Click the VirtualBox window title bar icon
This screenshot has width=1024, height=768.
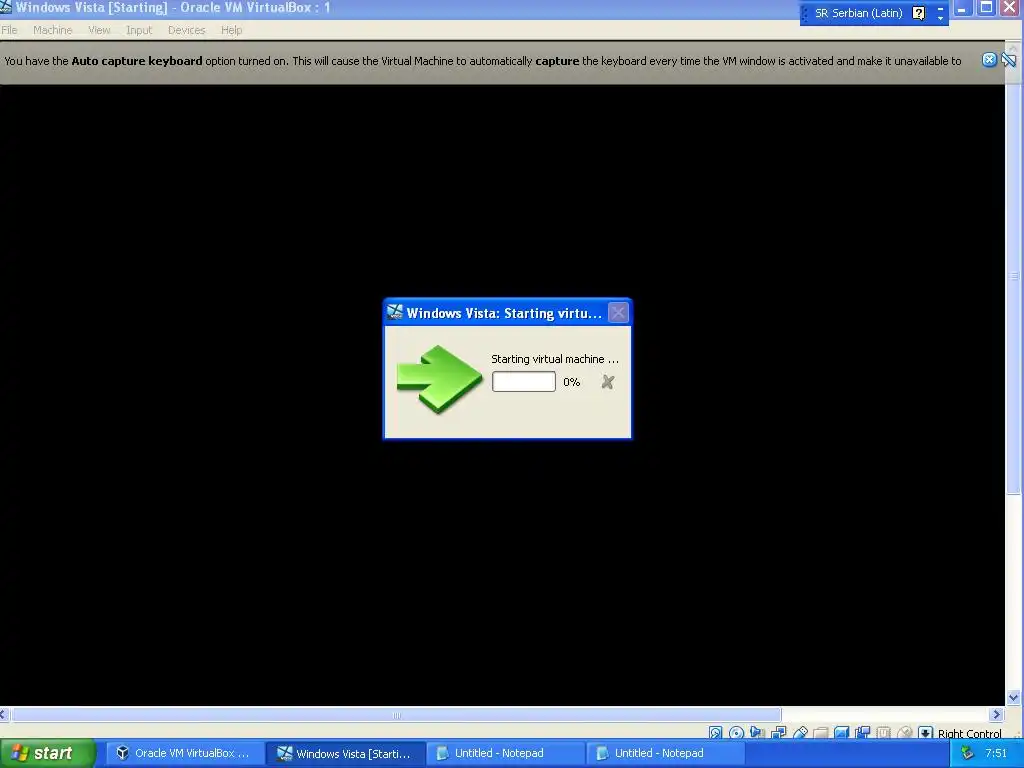[x=6, y=7]
